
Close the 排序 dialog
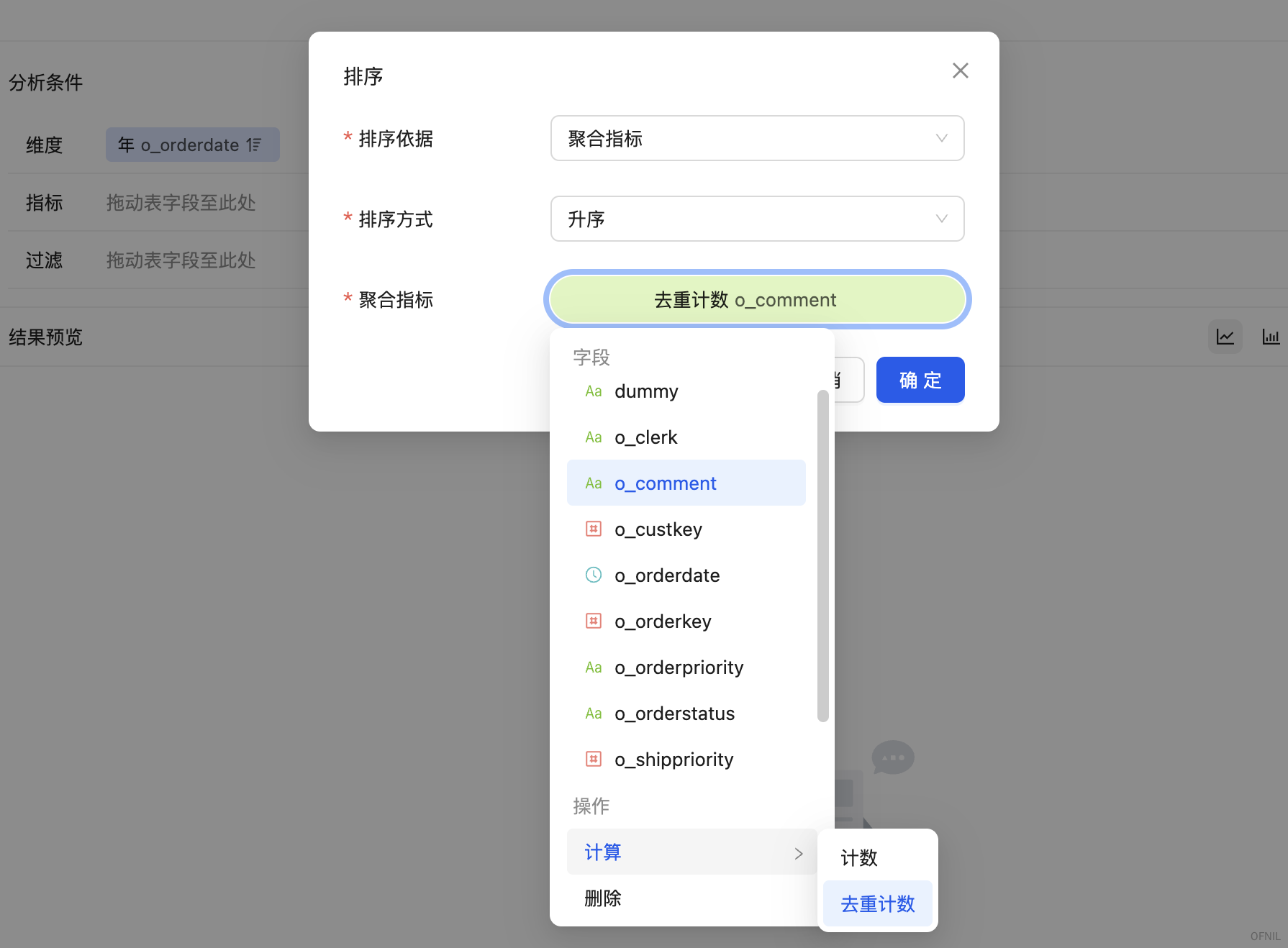960,70
